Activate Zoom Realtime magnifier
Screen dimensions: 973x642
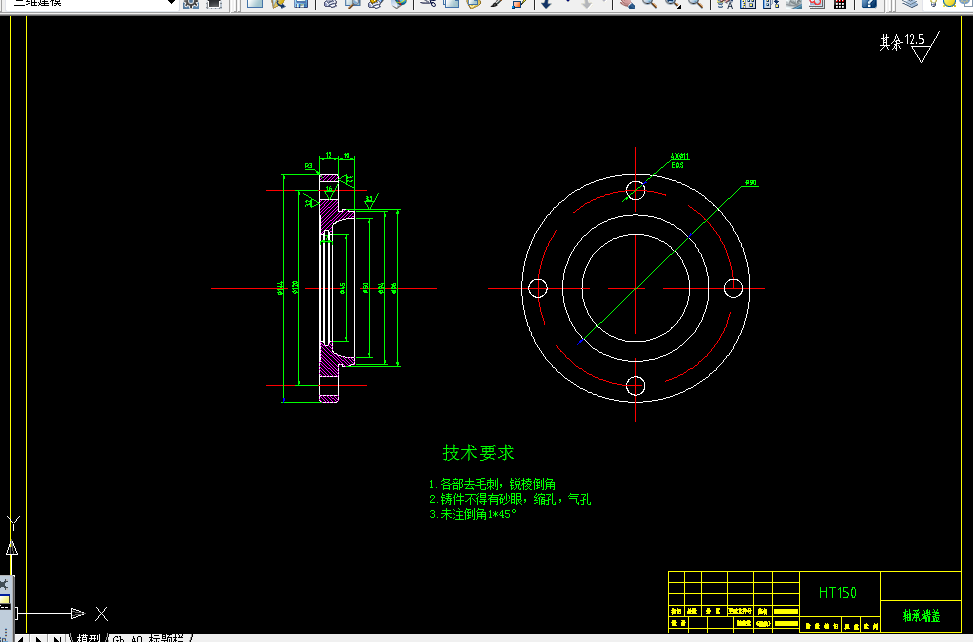(649, 3)
